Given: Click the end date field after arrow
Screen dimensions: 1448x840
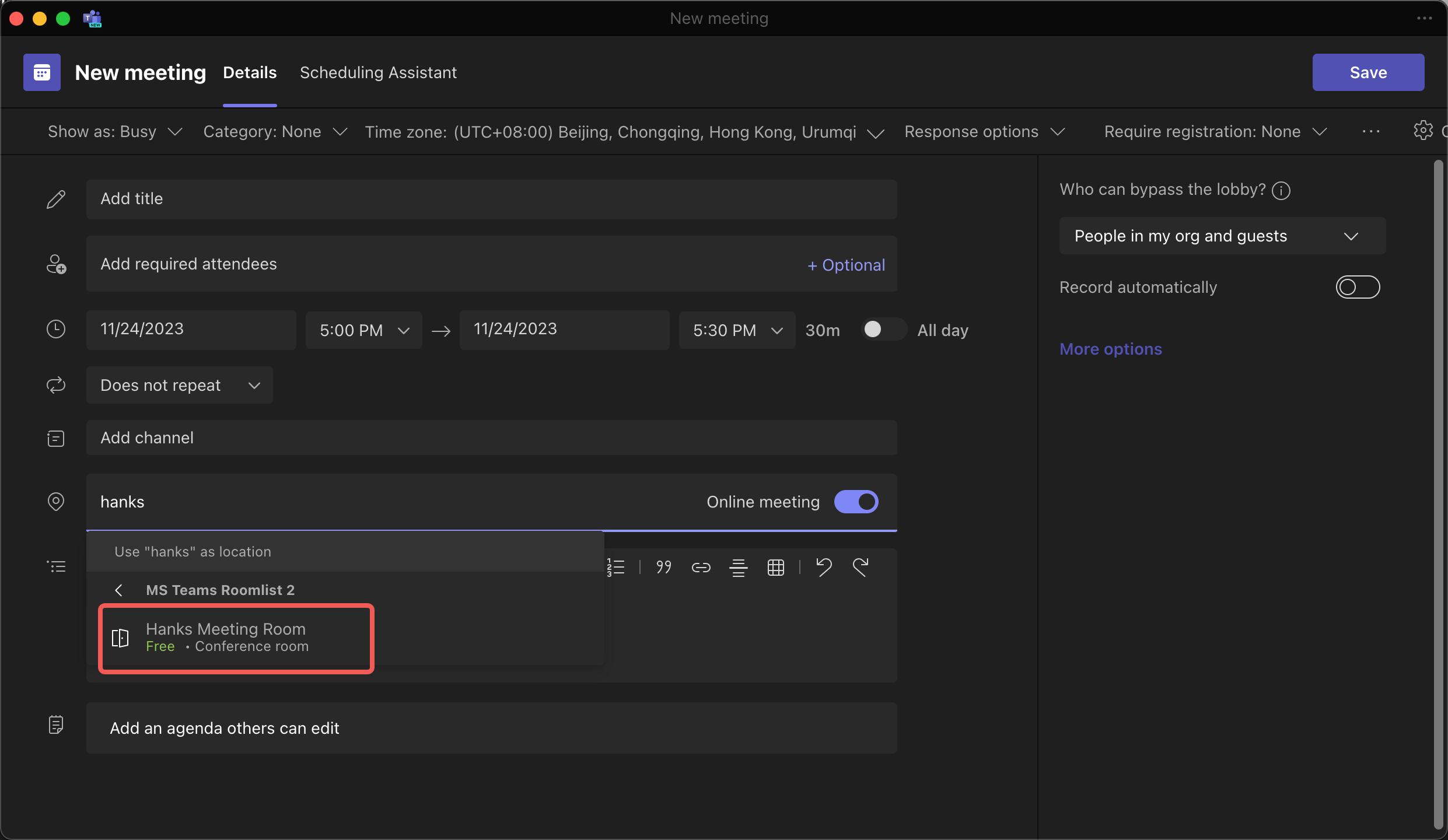Looking at the screenshot, I should click(x=565, y=330).
